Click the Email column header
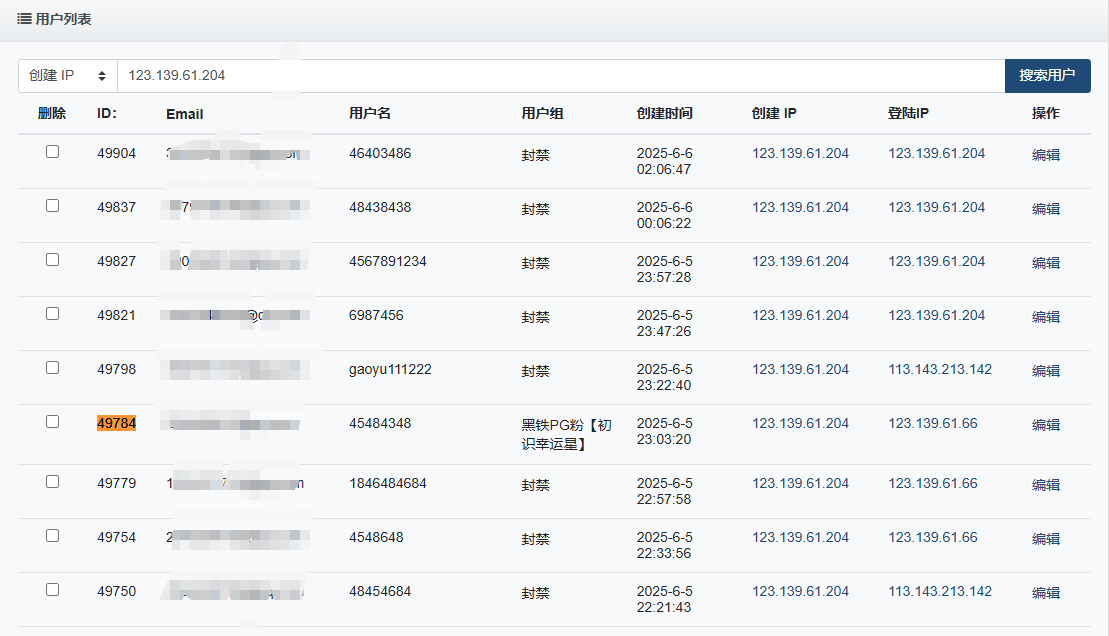The width and height of the screenshot is (1109, 636). 185,114
